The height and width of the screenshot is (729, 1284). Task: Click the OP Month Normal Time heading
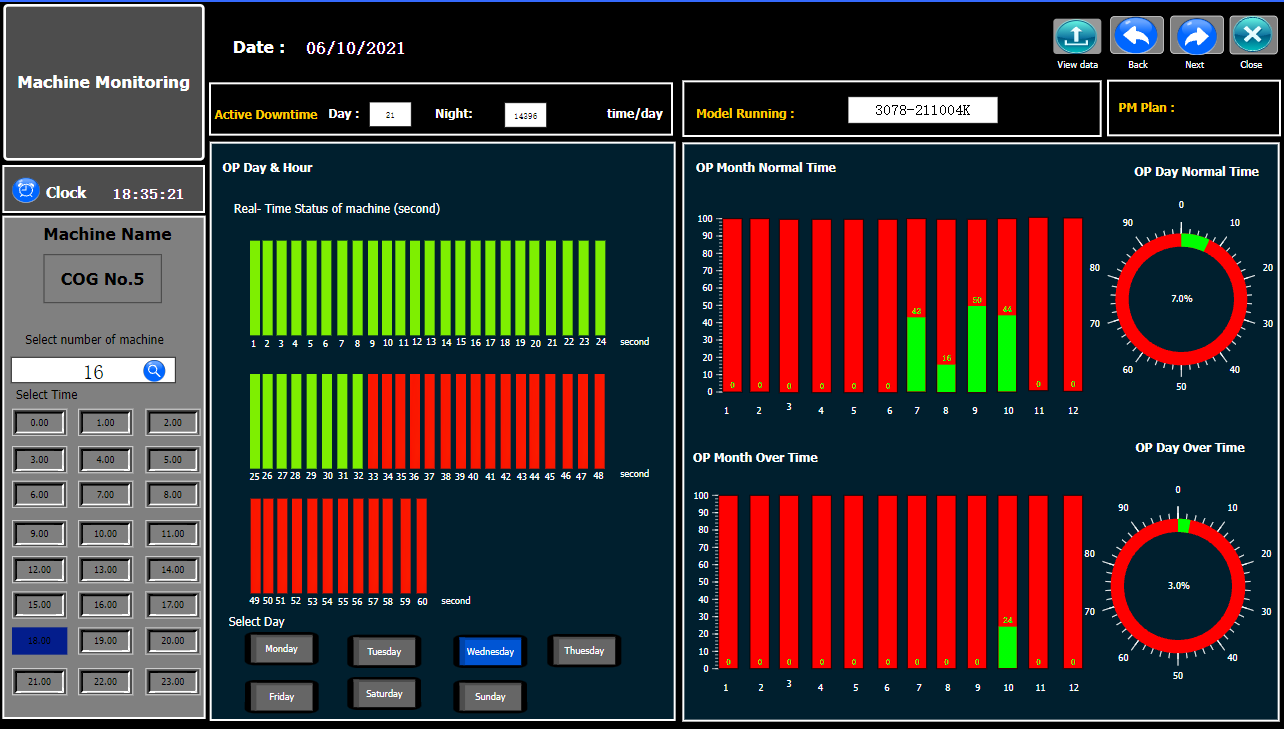766,167
